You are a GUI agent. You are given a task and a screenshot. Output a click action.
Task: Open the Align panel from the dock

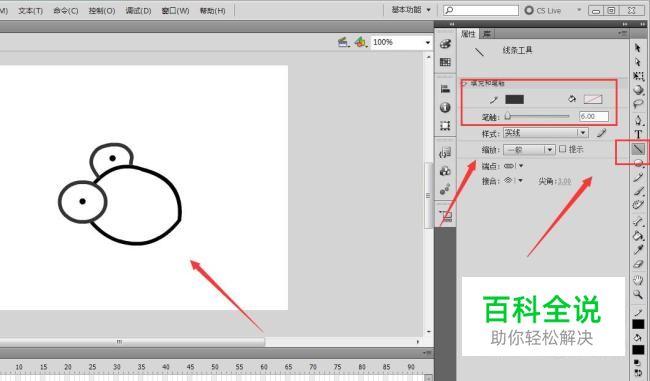445,89
